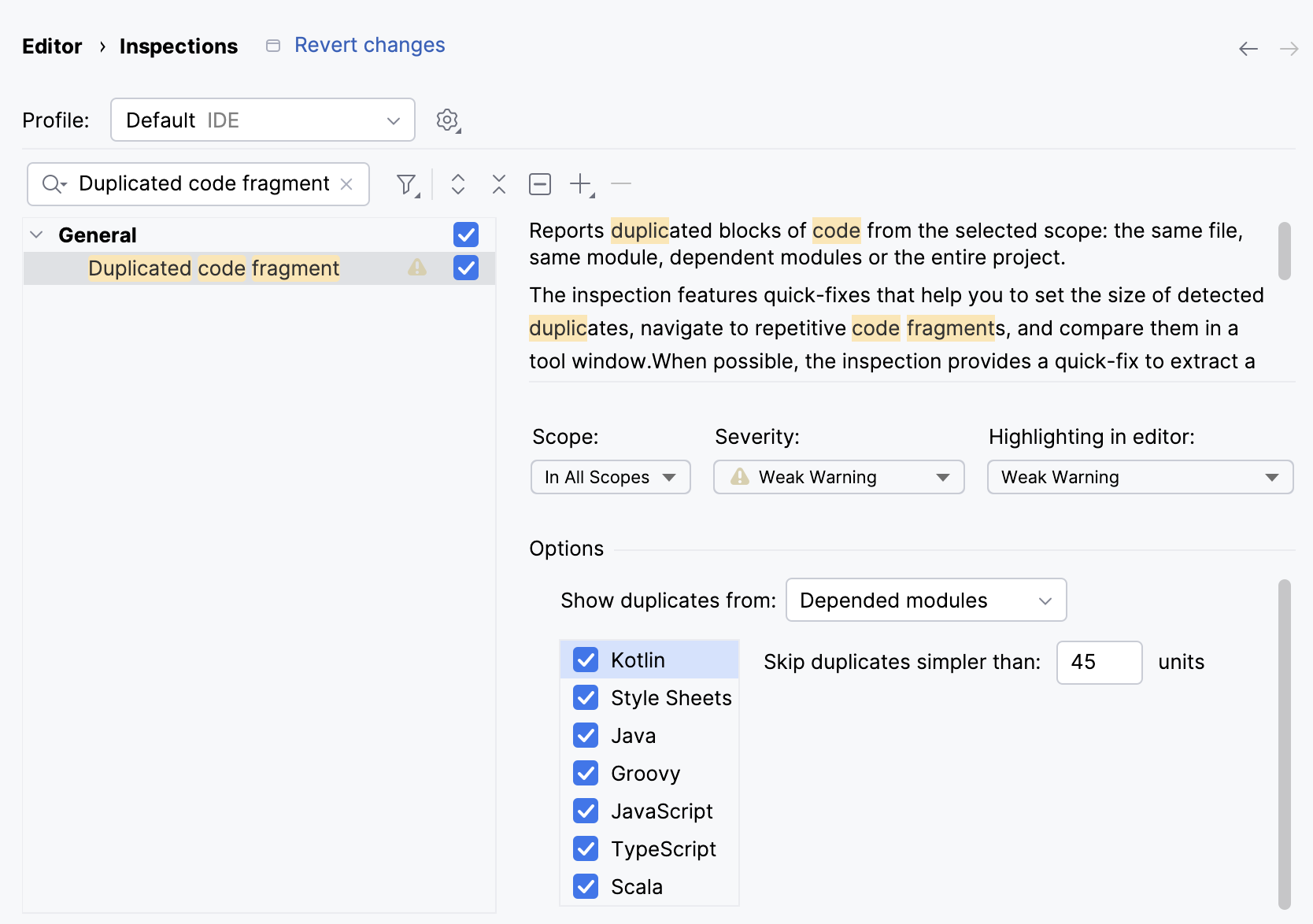Click the Revert changes link
Screen dimensions: 1313x924
(368, 45)
